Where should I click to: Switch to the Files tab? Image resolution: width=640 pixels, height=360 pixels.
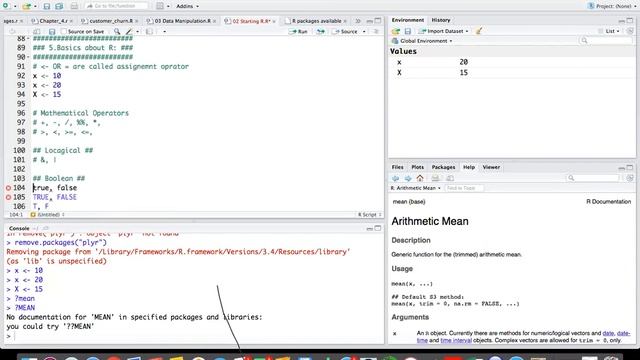click(397, 167)
